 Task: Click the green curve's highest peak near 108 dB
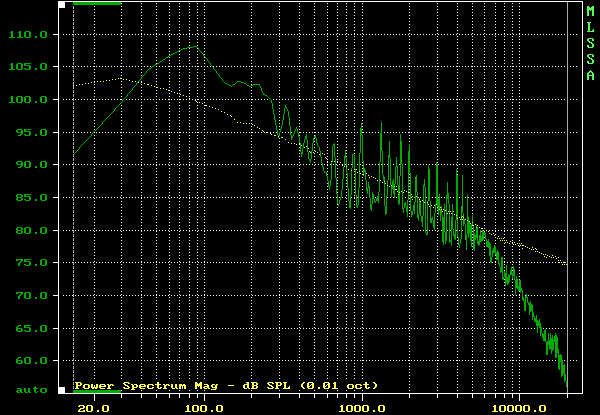tap(197, 46)
